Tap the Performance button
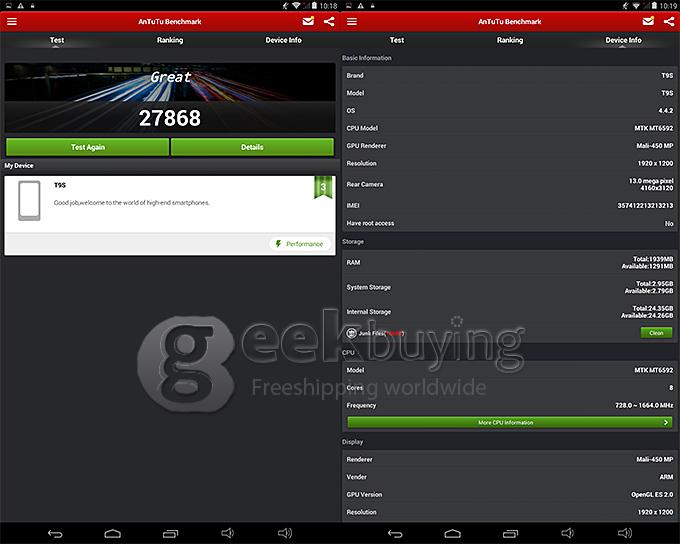680x544 pixels. tap(300, 244)
